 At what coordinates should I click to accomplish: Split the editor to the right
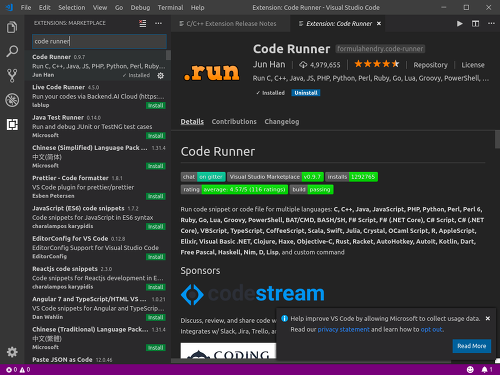(x=475, y=23)
